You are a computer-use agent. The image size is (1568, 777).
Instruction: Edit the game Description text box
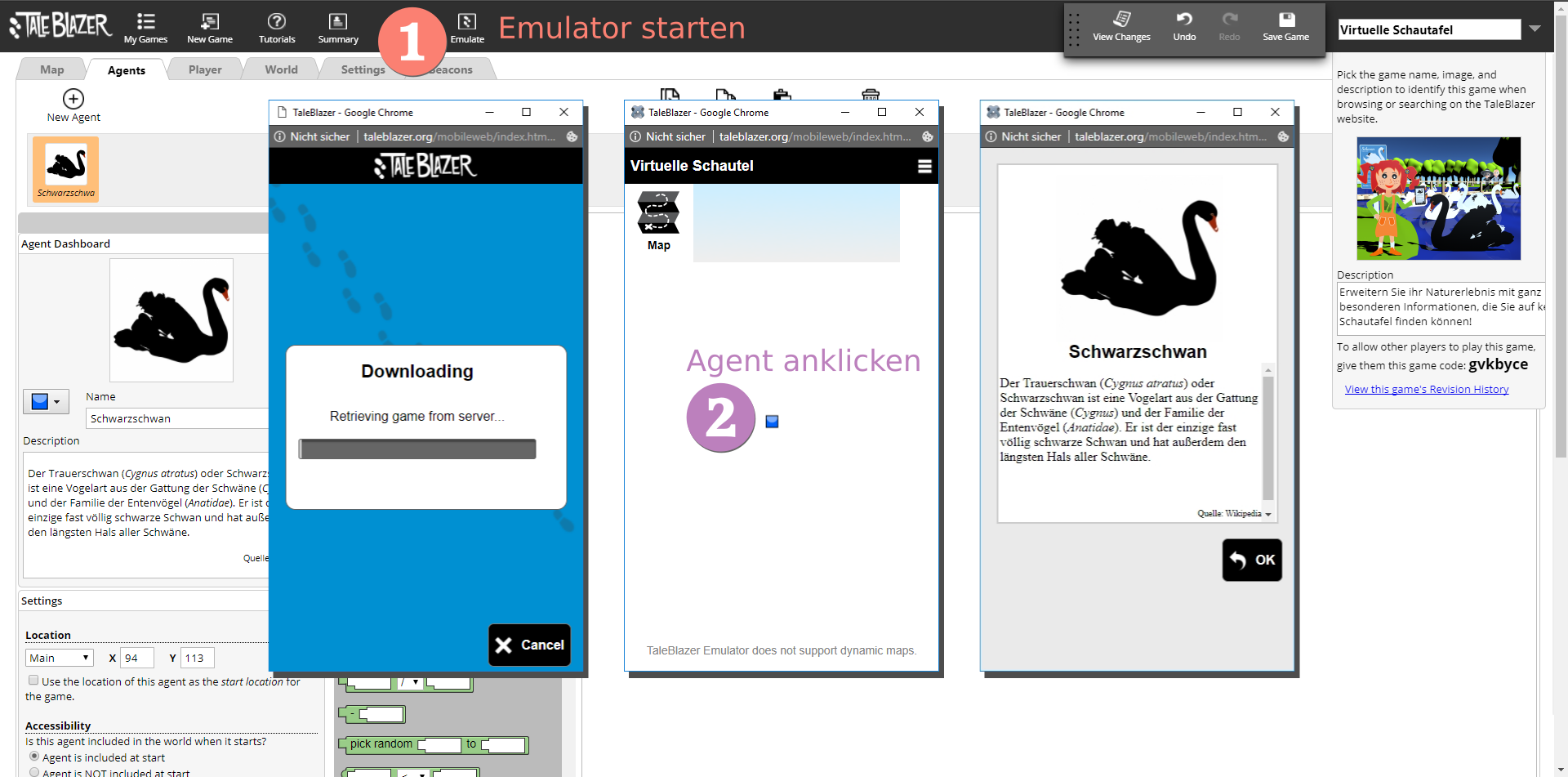[1441, 308]
